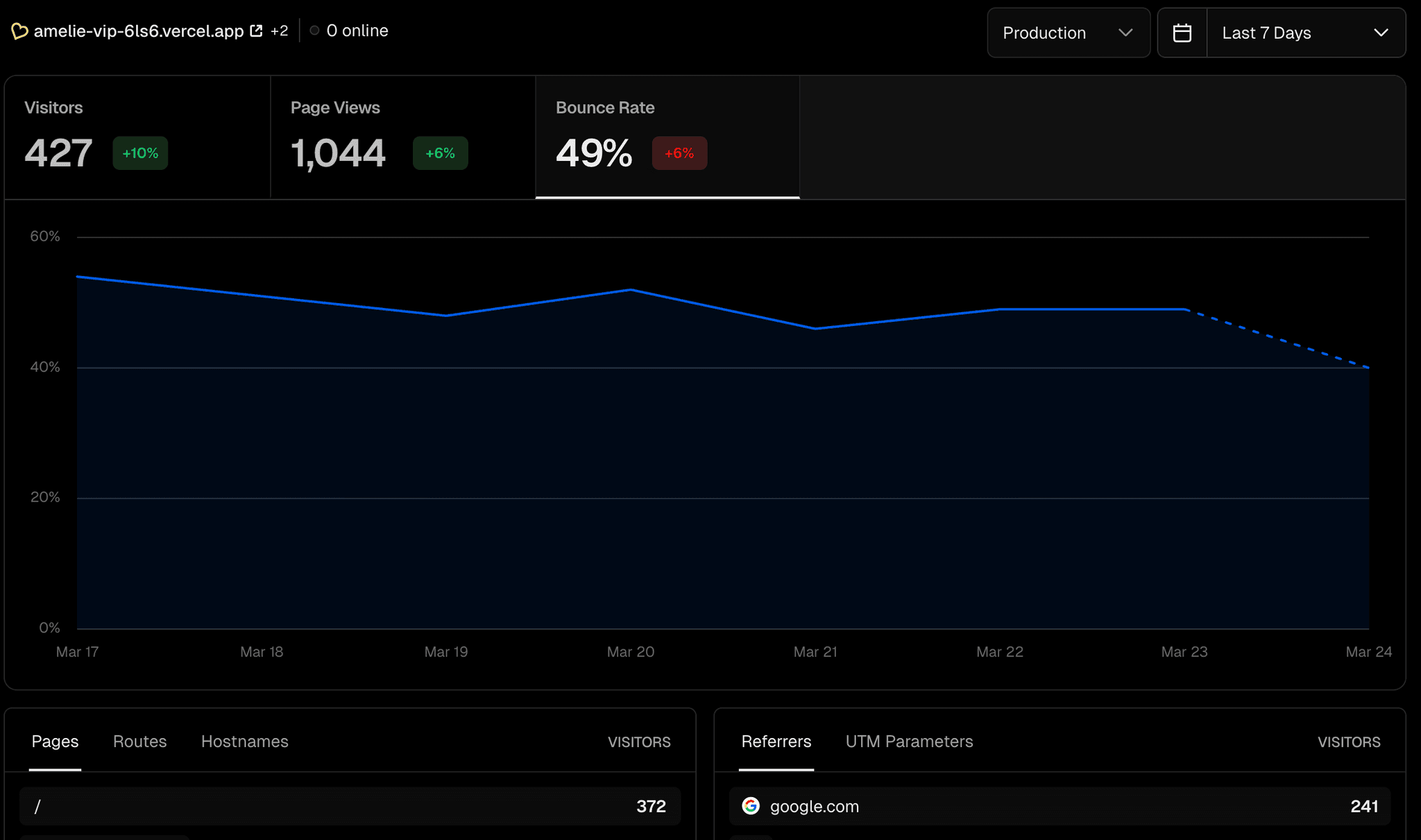Select the Bounce Rate metric tab
Image resolution: width=1421 pixels, height=840 pixels.
(x=667, y=137)
